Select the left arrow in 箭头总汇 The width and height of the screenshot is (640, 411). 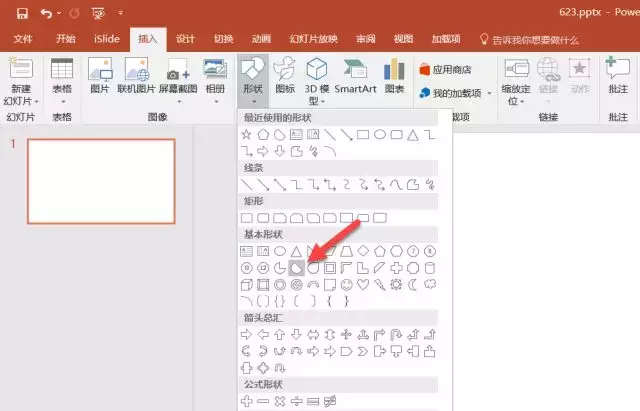click(x=263, y=335)
